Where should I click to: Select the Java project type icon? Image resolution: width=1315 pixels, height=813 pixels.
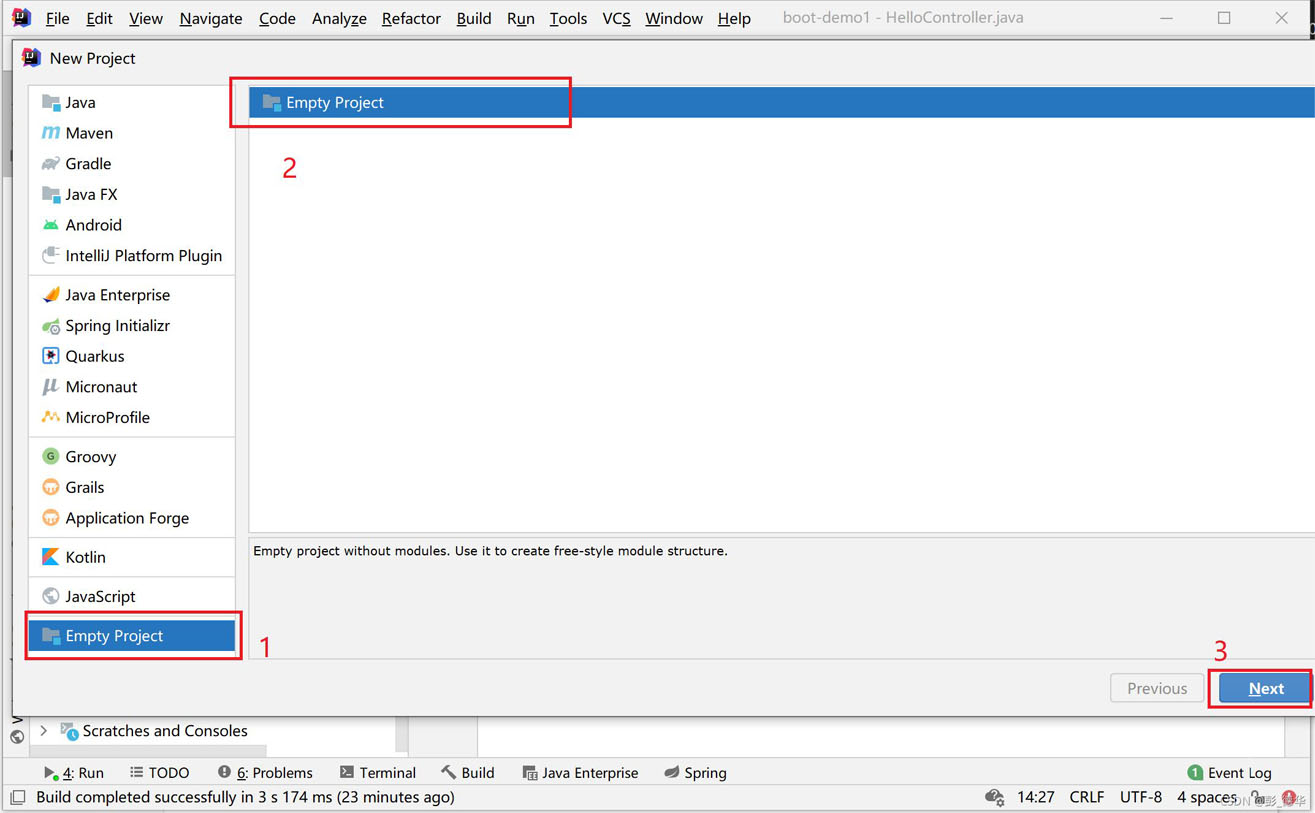51,102
